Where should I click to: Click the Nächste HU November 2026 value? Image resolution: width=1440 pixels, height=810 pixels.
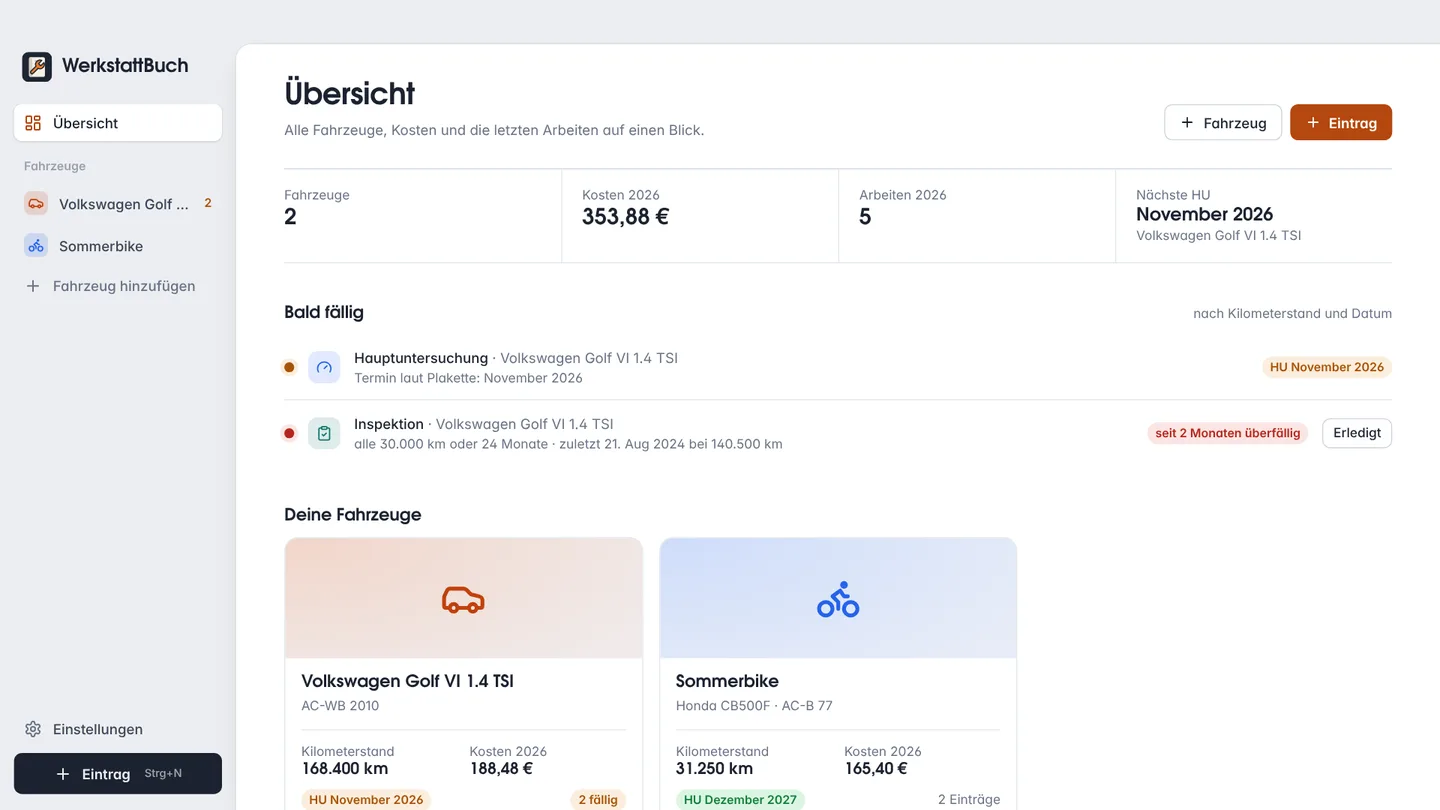[1204, 214]
